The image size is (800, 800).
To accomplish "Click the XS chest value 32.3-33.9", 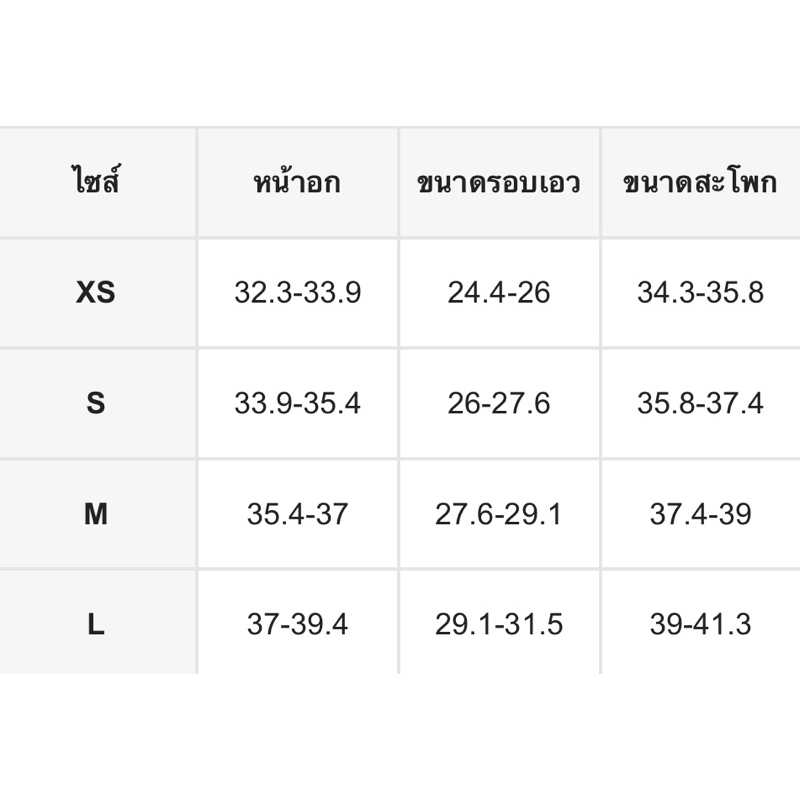I will coord(297,293).
